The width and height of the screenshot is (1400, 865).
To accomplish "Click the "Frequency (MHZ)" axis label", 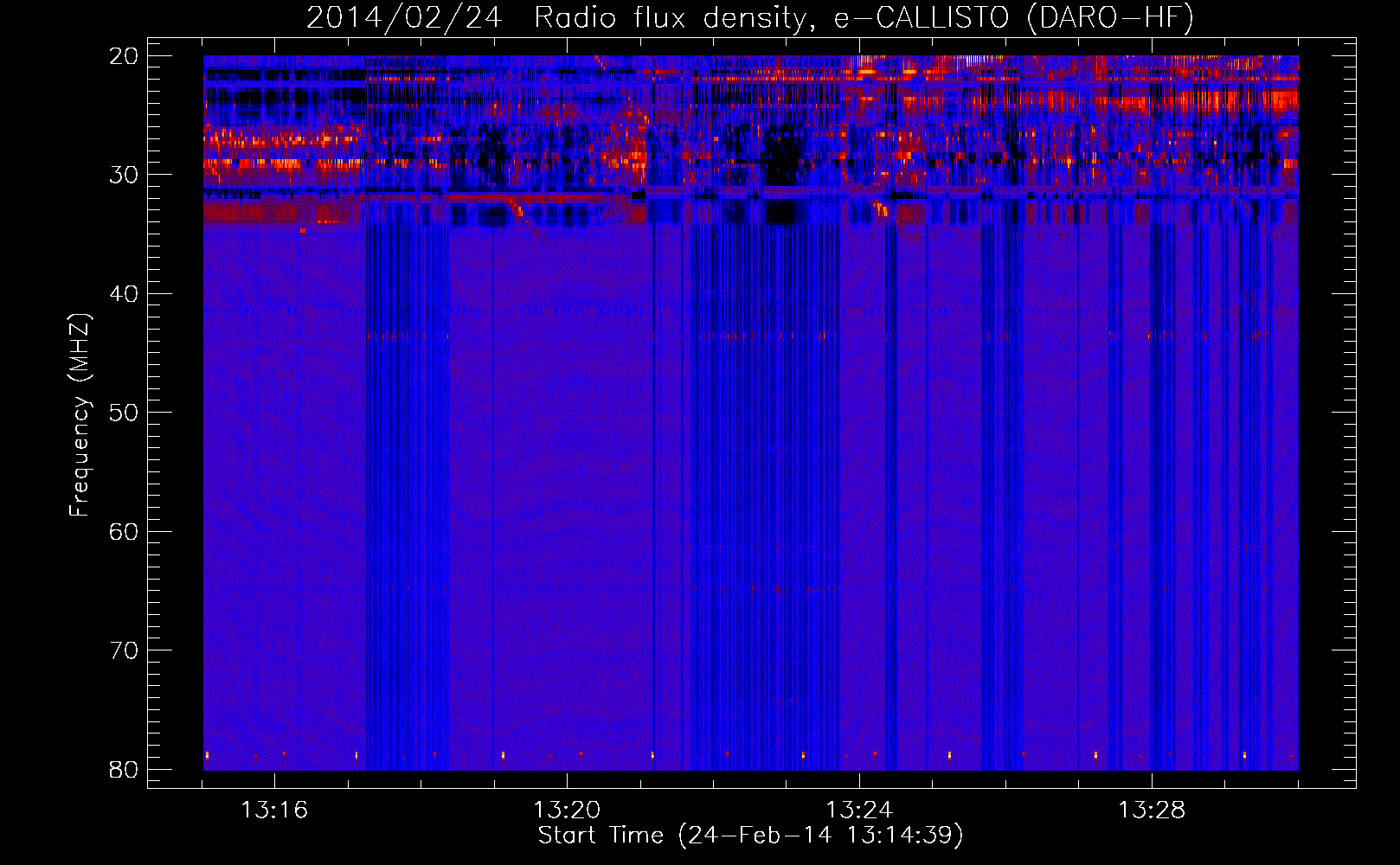I will coord(79,415).
